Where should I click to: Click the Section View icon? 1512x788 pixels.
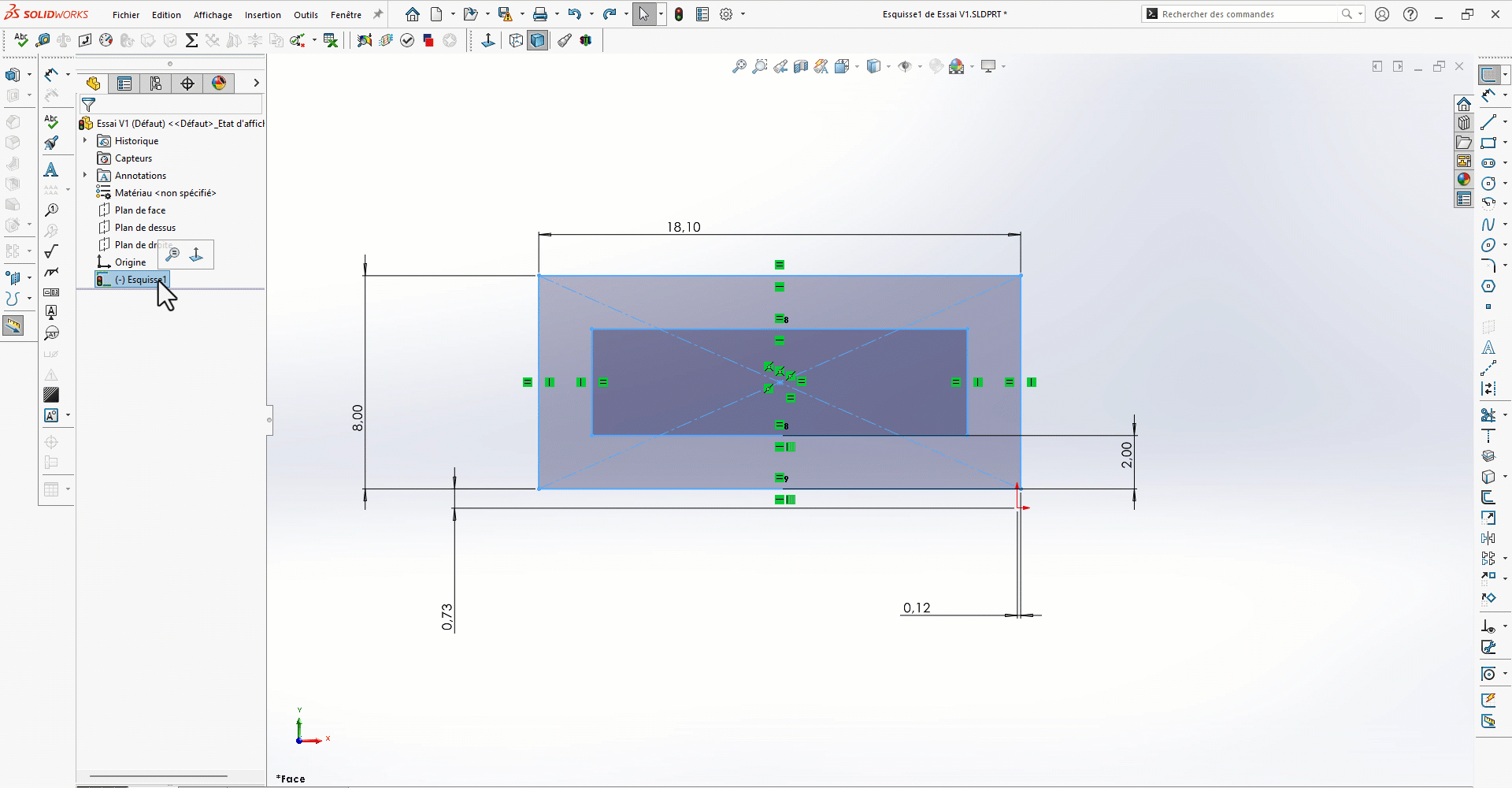click(x=801, y=67)
